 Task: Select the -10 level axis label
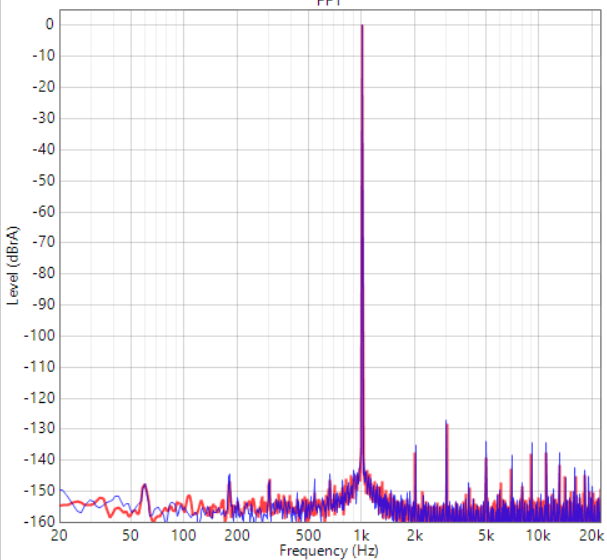[x=44, y=56]
